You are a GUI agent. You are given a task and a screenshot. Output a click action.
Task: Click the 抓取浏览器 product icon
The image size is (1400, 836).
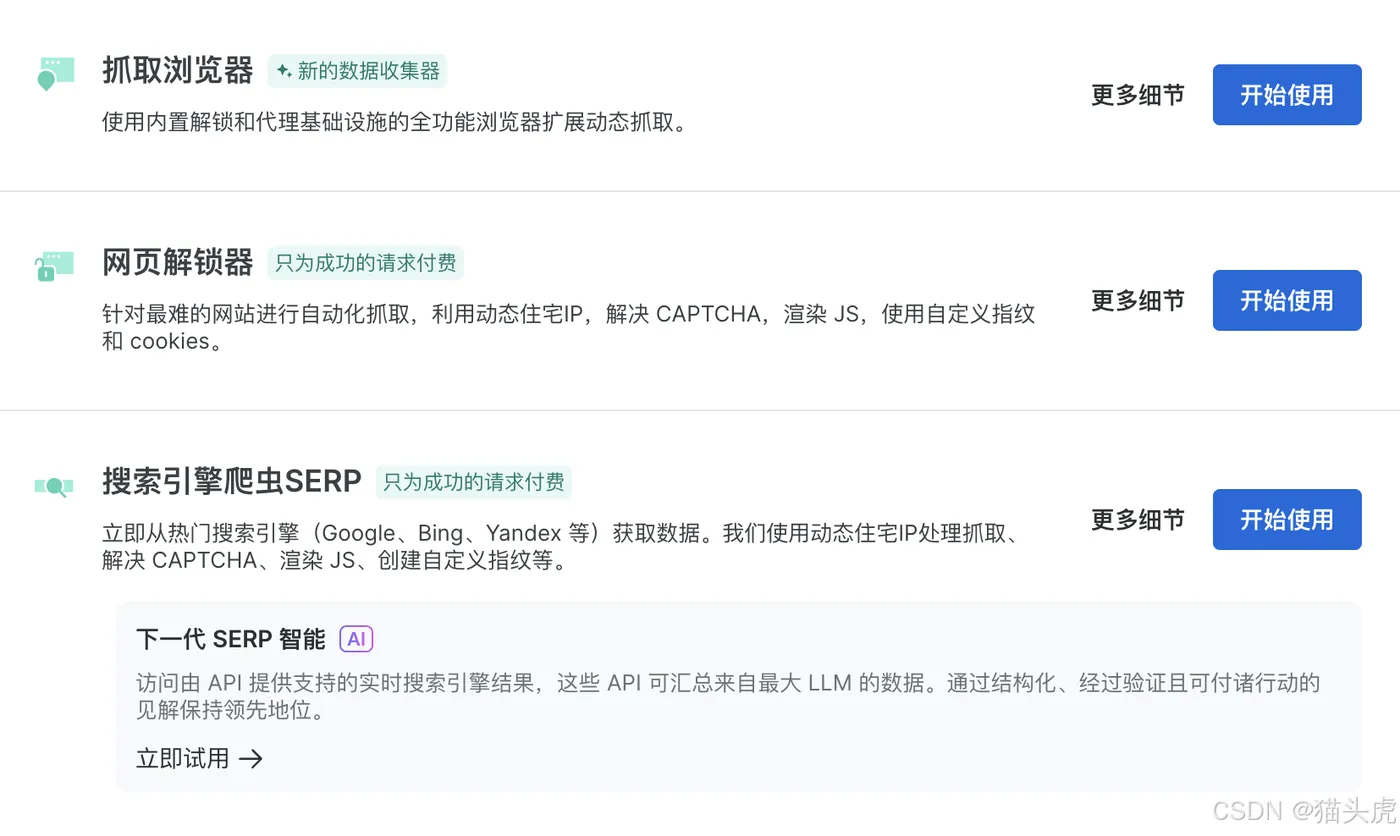pyautogui.click(x=55, y=73)
